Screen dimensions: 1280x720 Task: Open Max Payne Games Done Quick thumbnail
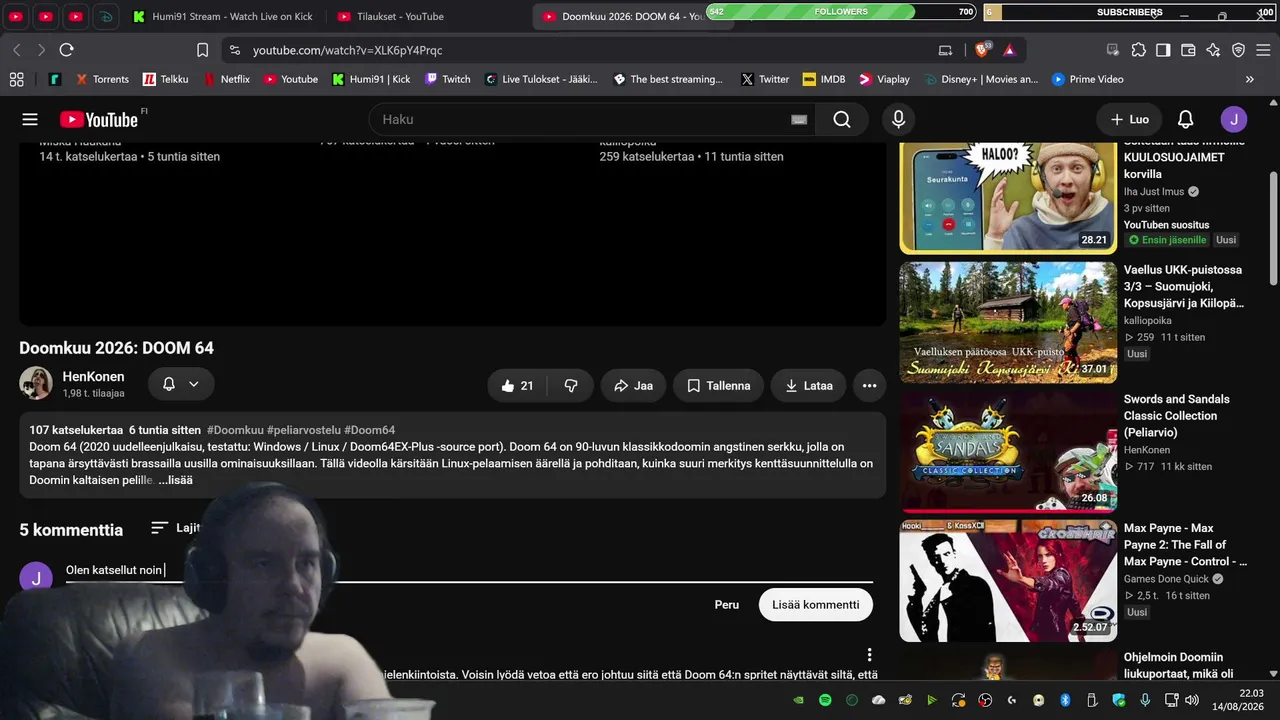coord(1008,581)
